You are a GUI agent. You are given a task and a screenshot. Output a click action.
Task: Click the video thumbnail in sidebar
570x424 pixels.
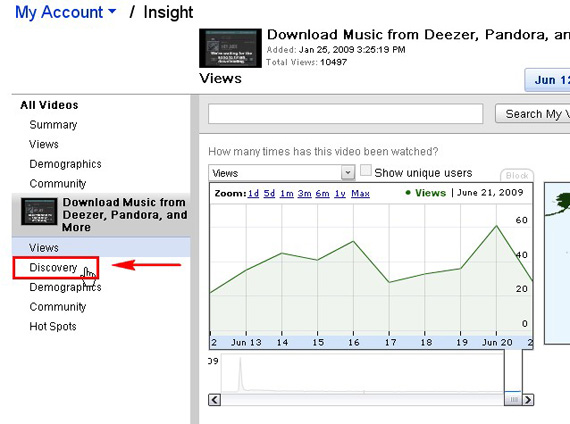tap(39, 211)
